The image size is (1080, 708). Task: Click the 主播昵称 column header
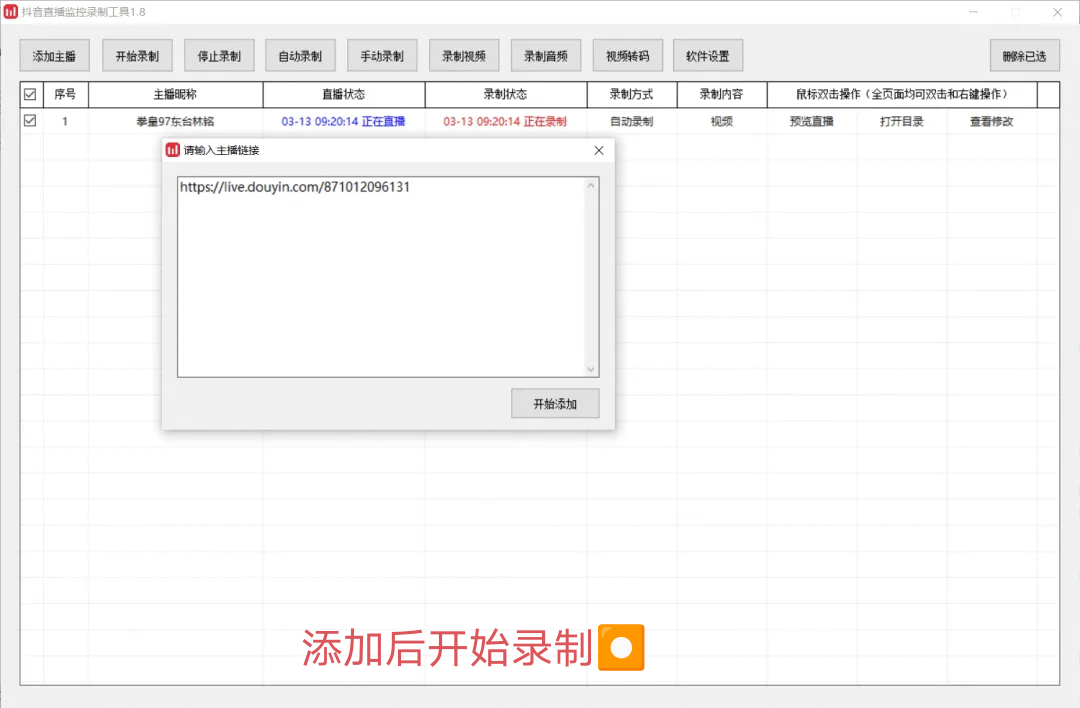[x=175, y=94]
